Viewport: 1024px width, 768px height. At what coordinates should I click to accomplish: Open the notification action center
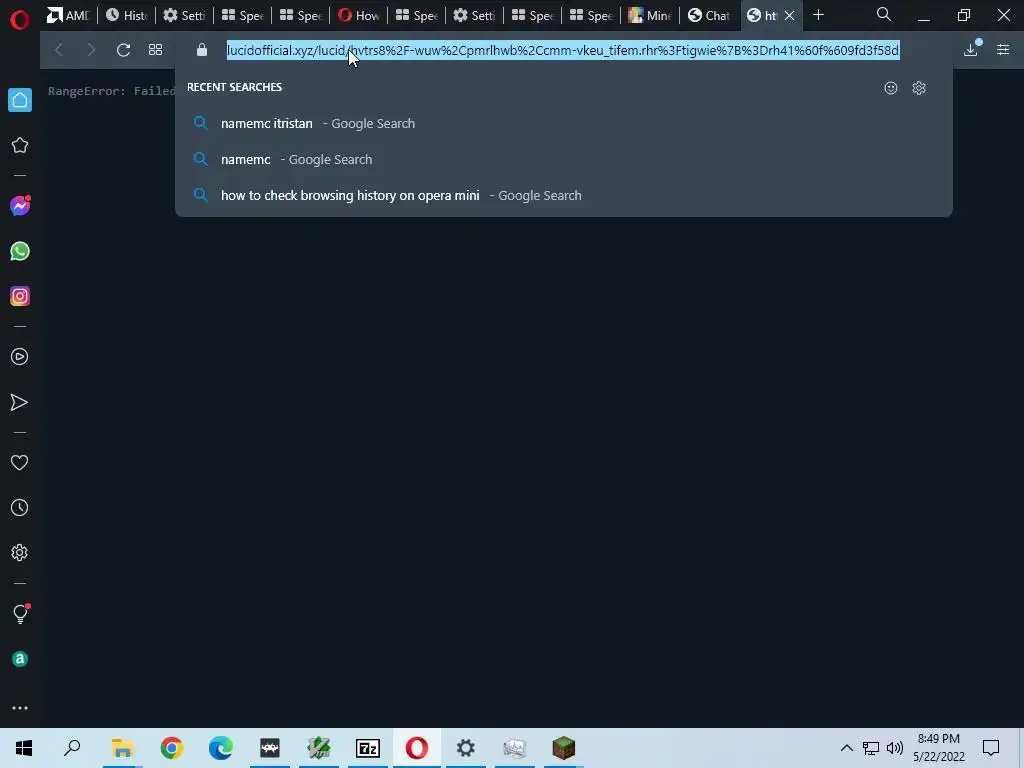[x=991, y=748]
